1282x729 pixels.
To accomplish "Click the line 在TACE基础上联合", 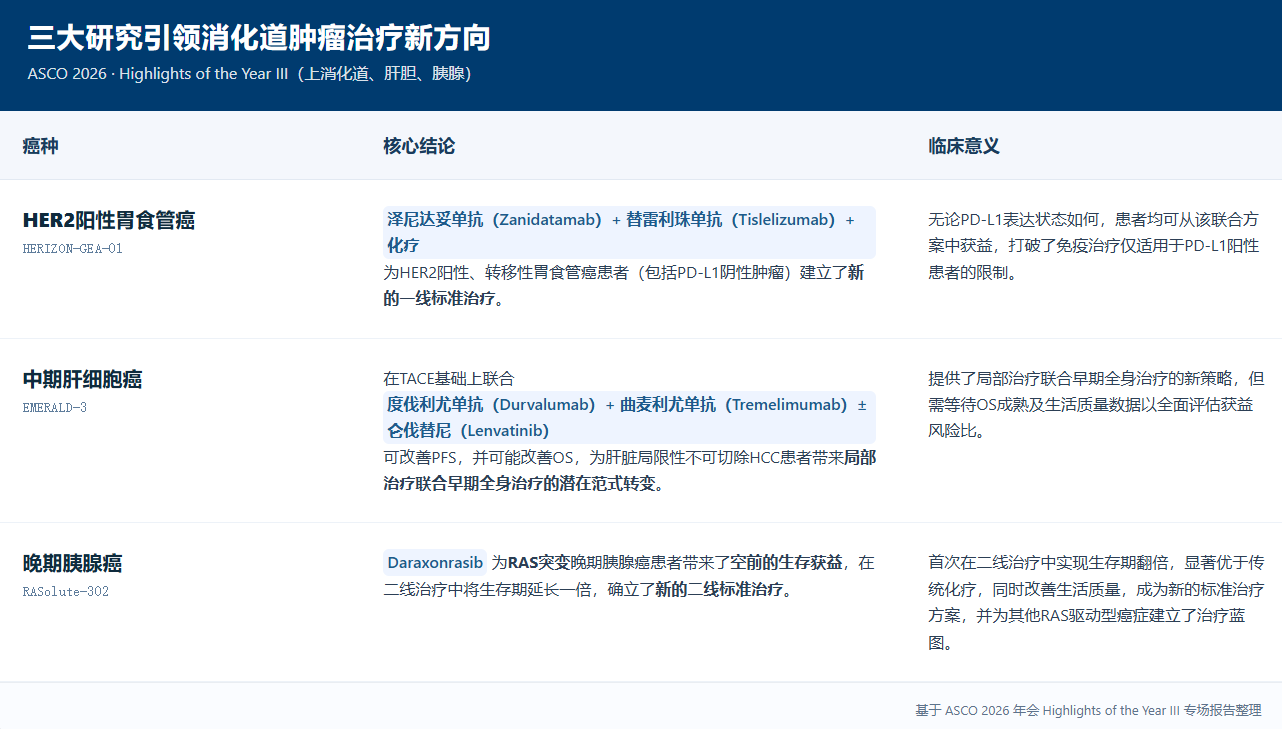I will (448, 379).
